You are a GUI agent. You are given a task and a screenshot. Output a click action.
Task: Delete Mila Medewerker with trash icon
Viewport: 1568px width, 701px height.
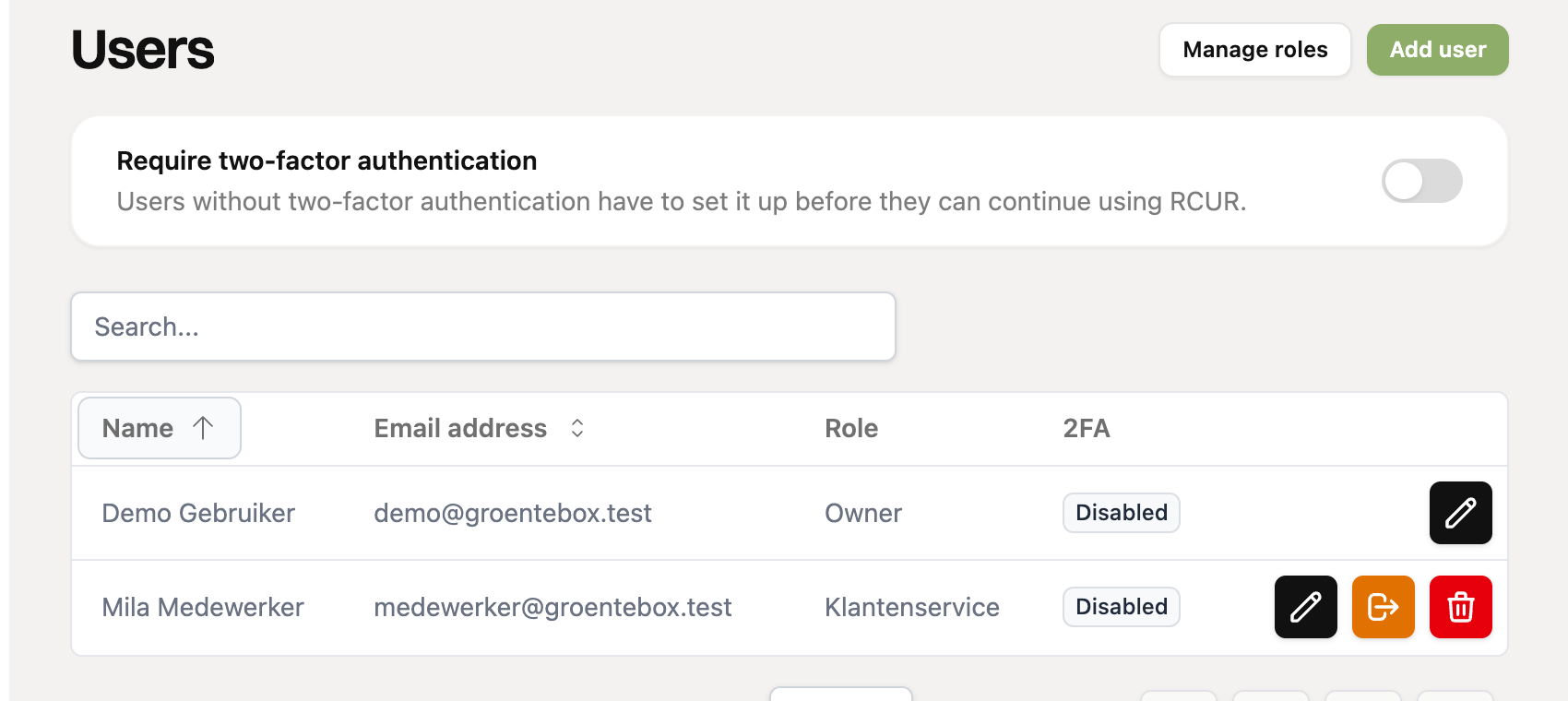pyautogui.click(x=1460, y=607)
